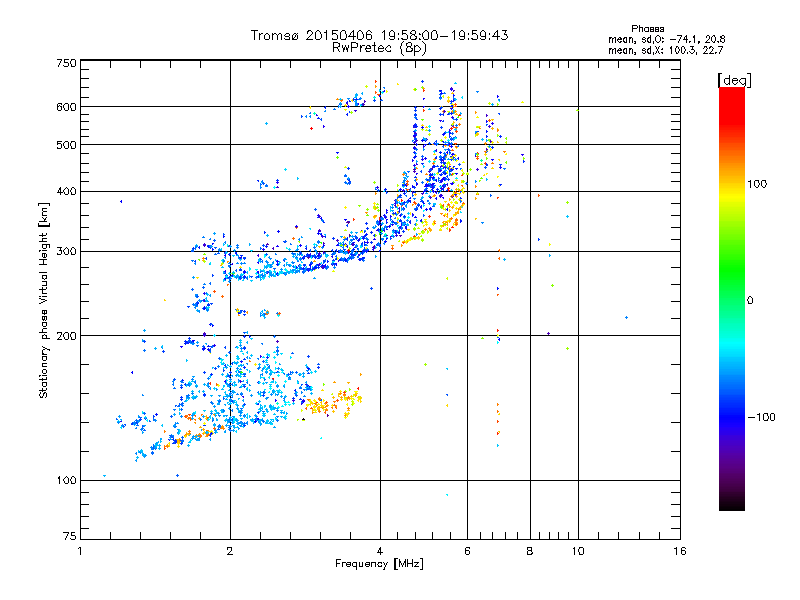Image resolution: width=800 pixels, height=600 pixels.
Task: Click the x-axis tick label '4'
Action: 380,551
